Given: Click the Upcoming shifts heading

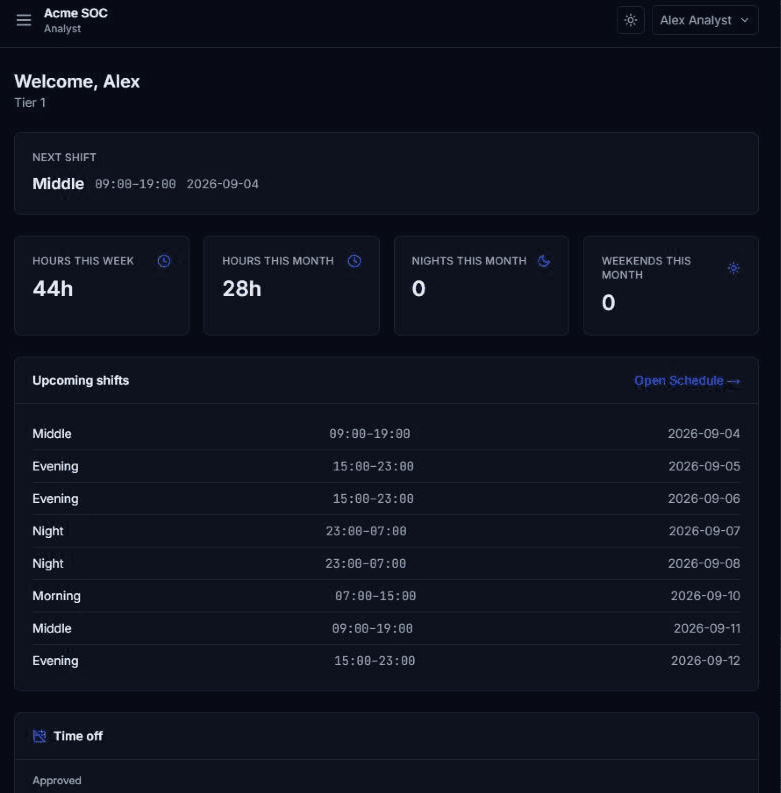Looking at the screenshot, I should (80, 380).
